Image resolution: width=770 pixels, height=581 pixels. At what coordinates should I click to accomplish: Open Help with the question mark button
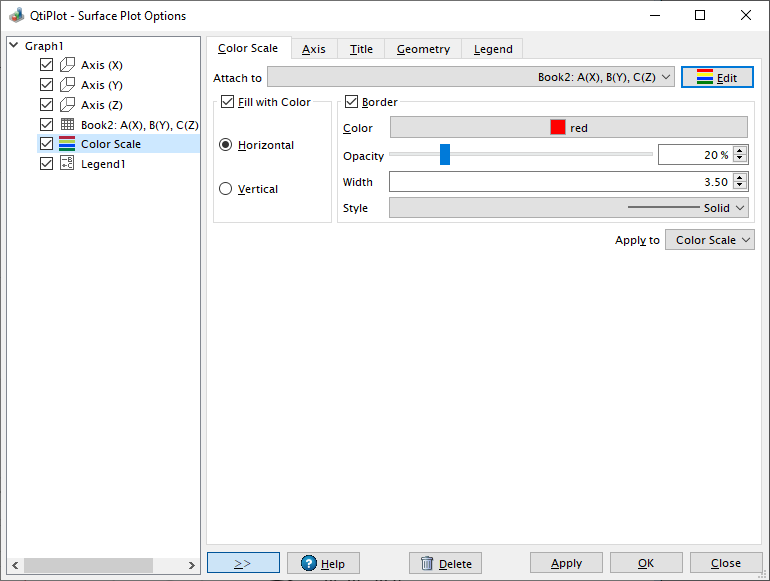323,564
